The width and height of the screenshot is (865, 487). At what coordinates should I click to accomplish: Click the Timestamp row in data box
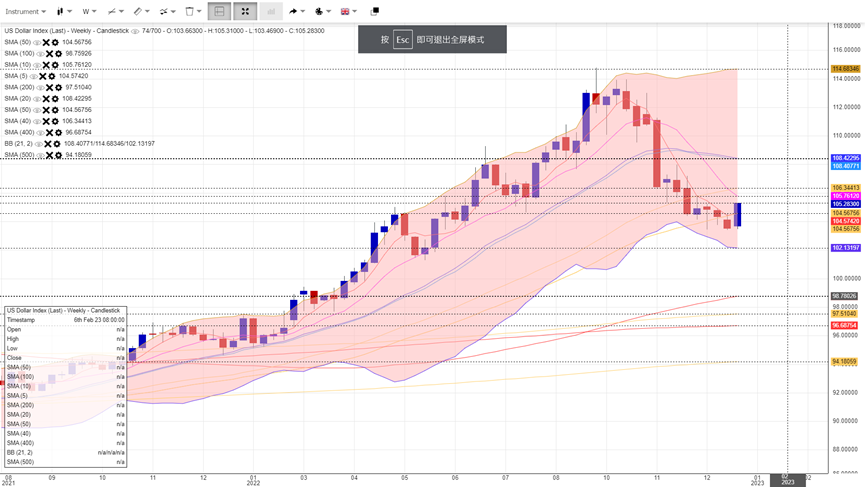(x=66, y=320)
